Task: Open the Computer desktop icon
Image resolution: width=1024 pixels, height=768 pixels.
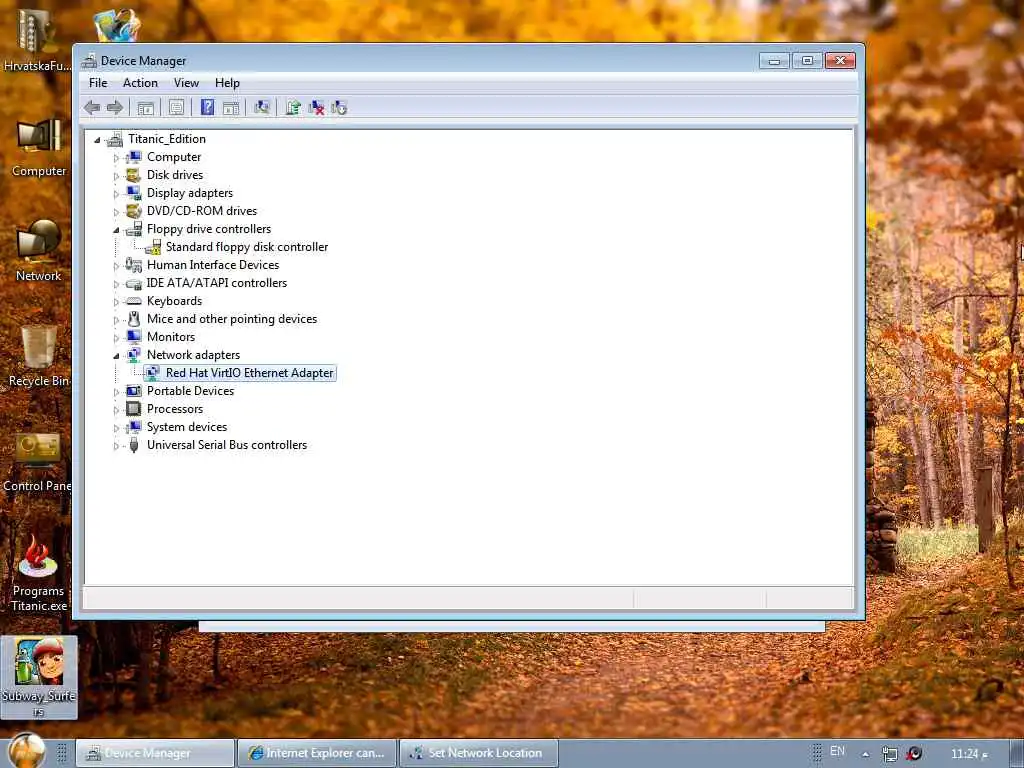Action: (39, 147)
